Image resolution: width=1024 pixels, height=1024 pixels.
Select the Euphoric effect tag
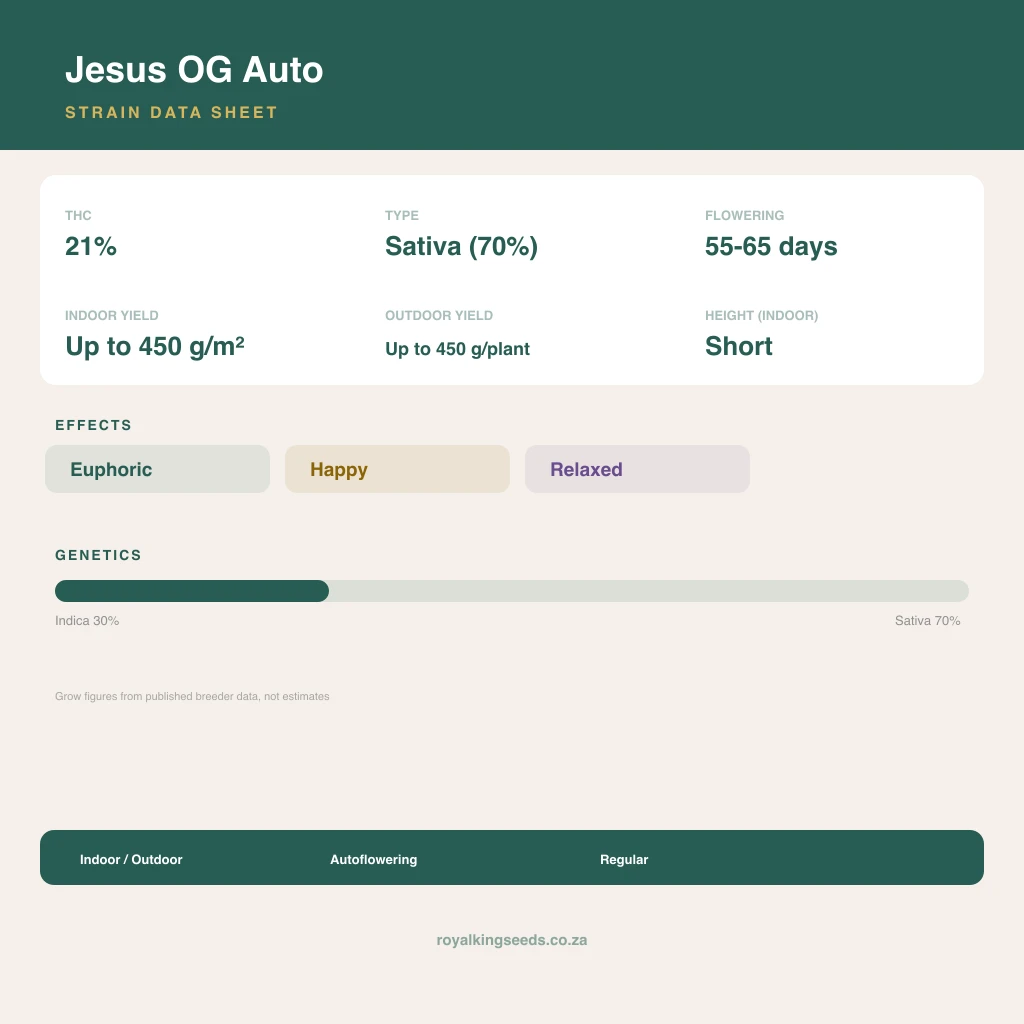tap(157, 469)
